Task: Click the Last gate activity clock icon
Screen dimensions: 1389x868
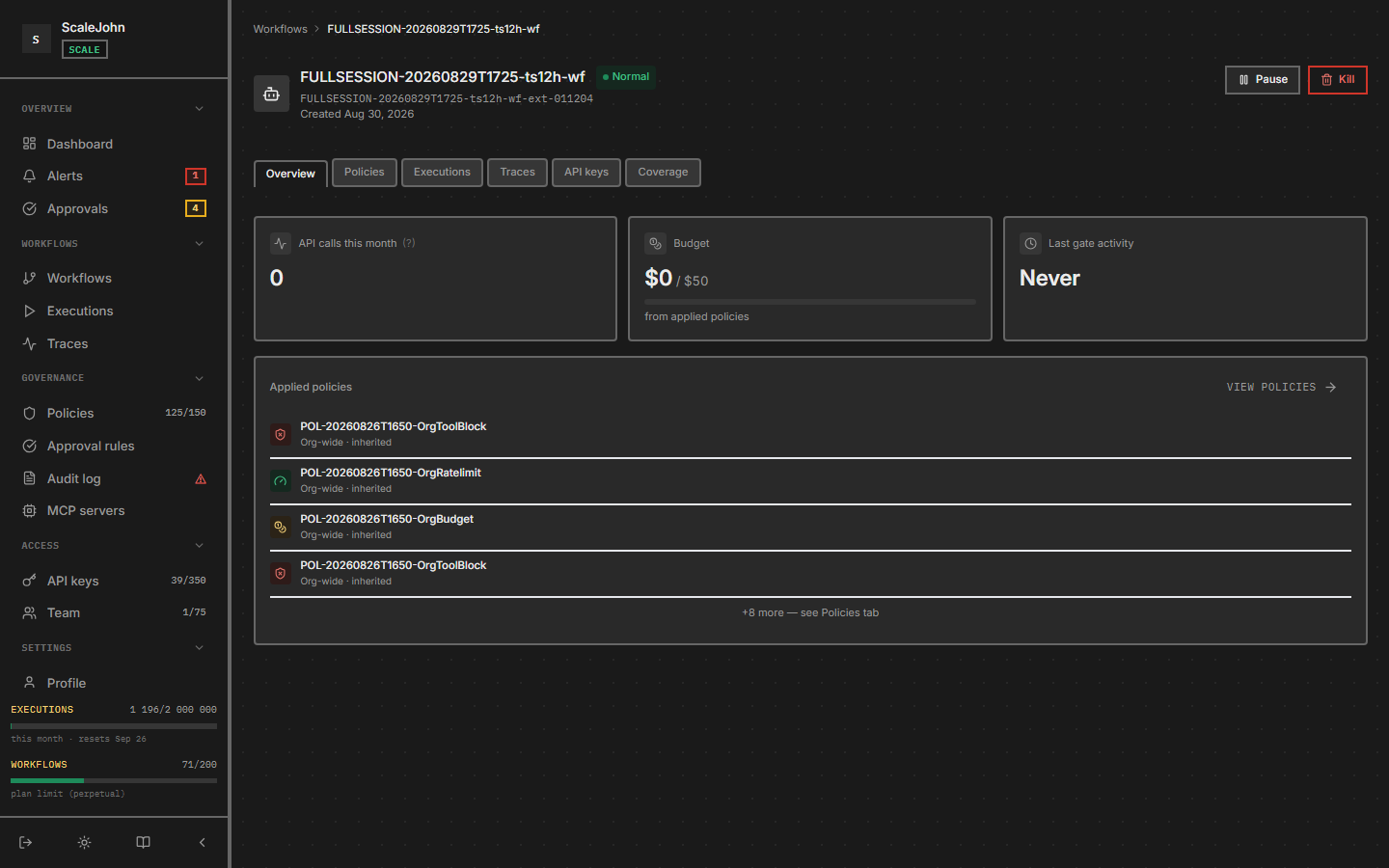Action: point(1030,243)
